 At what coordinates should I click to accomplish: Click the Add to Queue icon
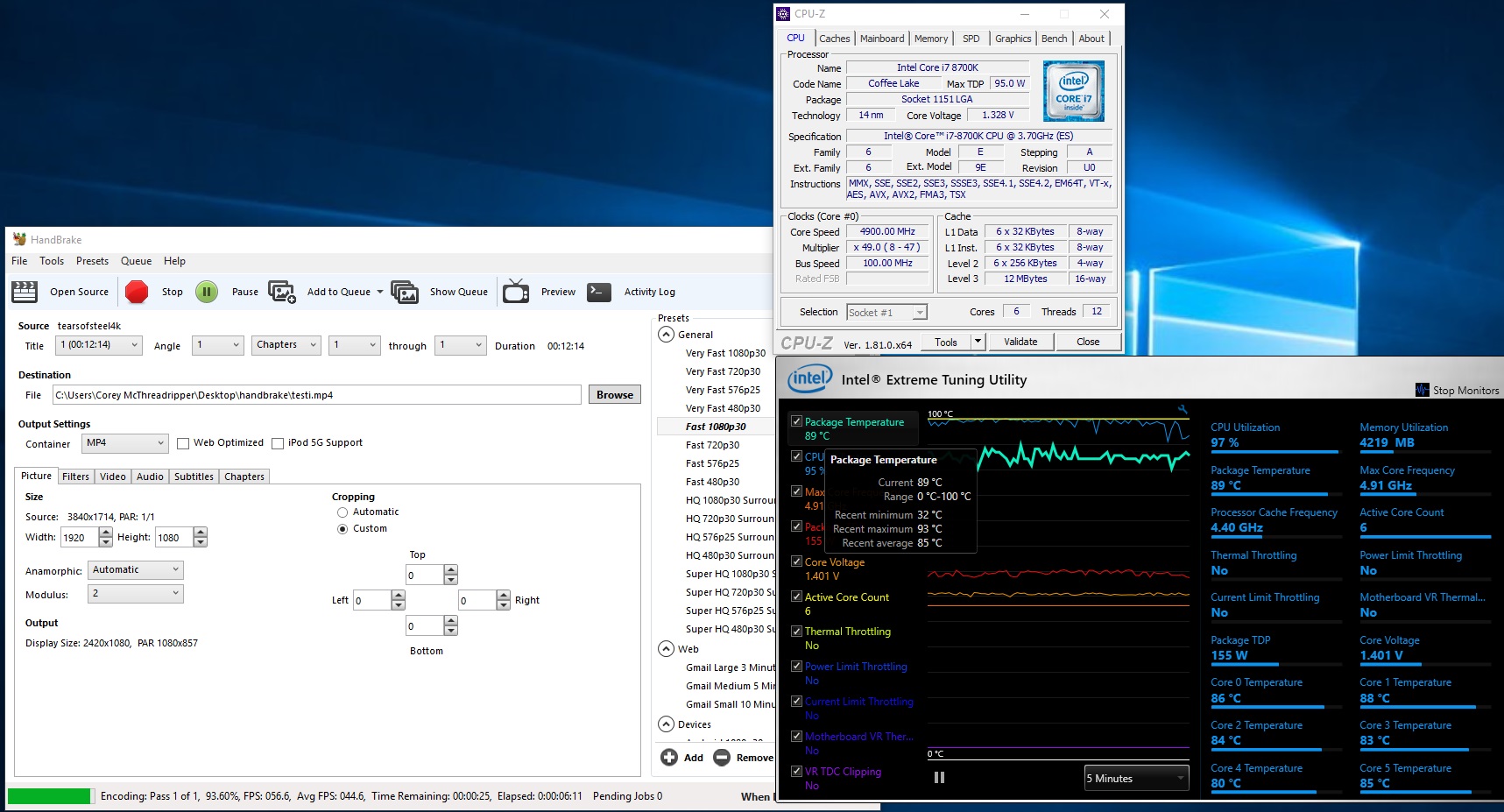coord(282,292)
